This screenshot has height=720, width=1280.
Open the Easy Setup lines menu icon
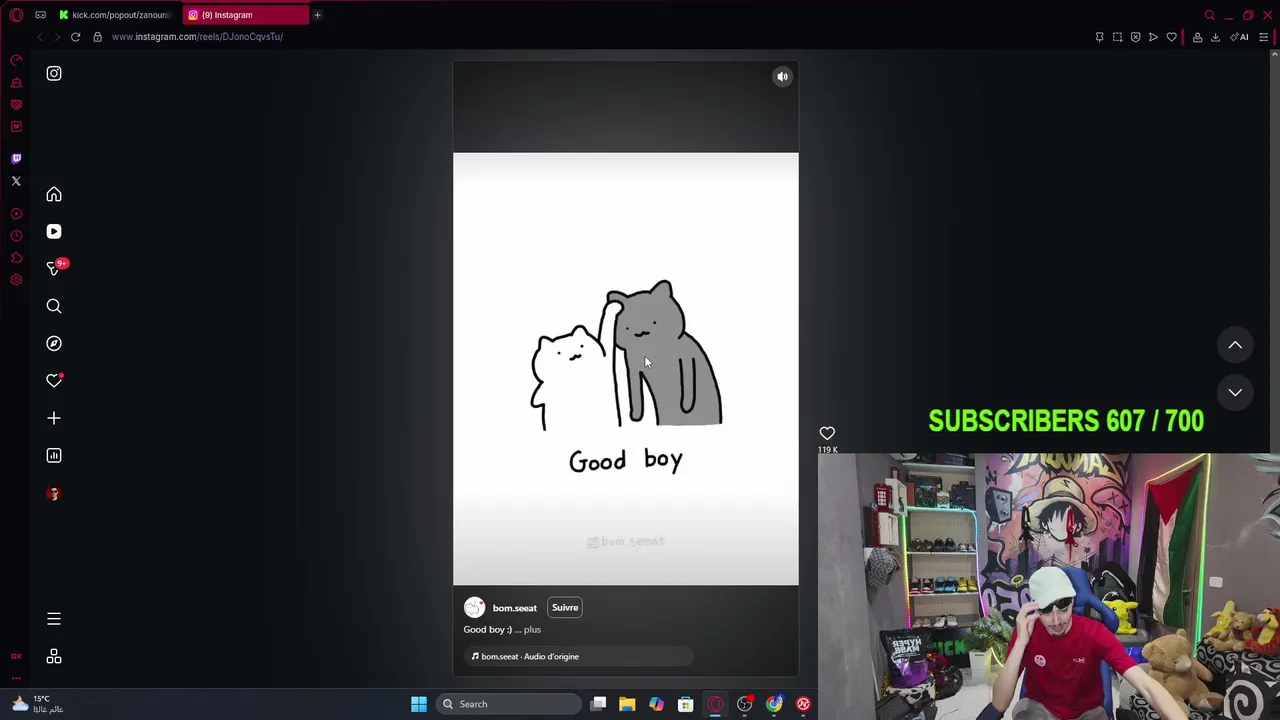pos(1263,37)
